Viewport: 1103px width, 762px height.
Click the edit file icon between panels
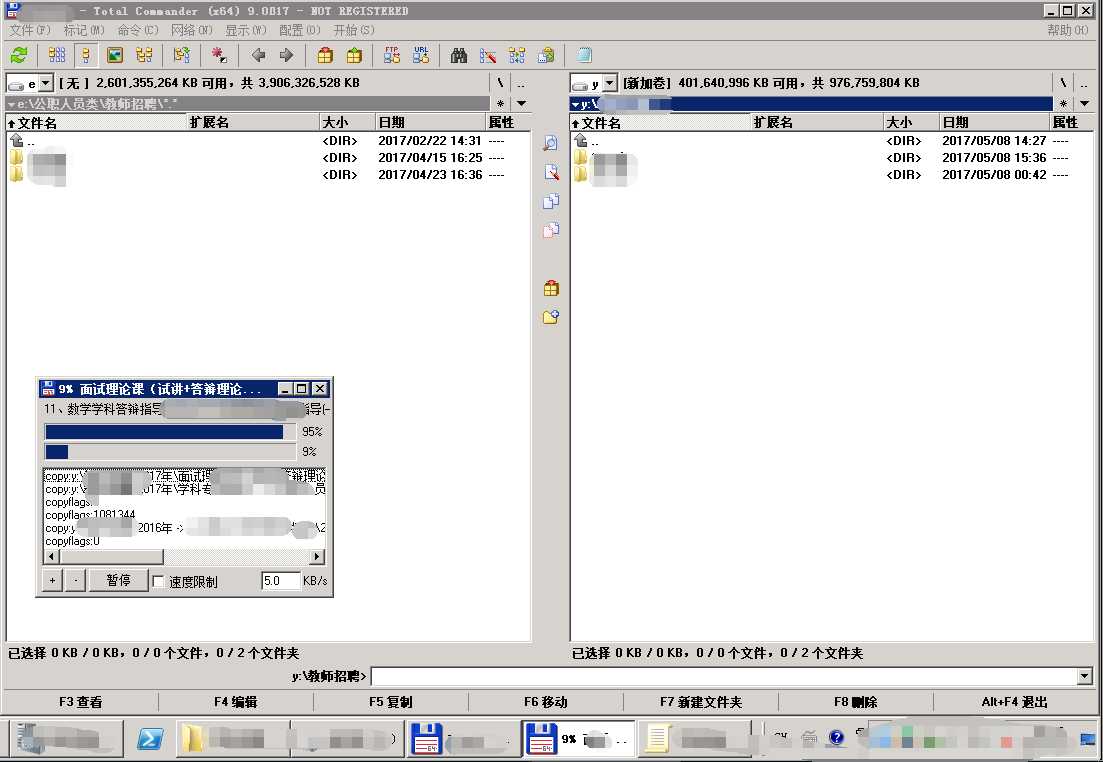551,172
